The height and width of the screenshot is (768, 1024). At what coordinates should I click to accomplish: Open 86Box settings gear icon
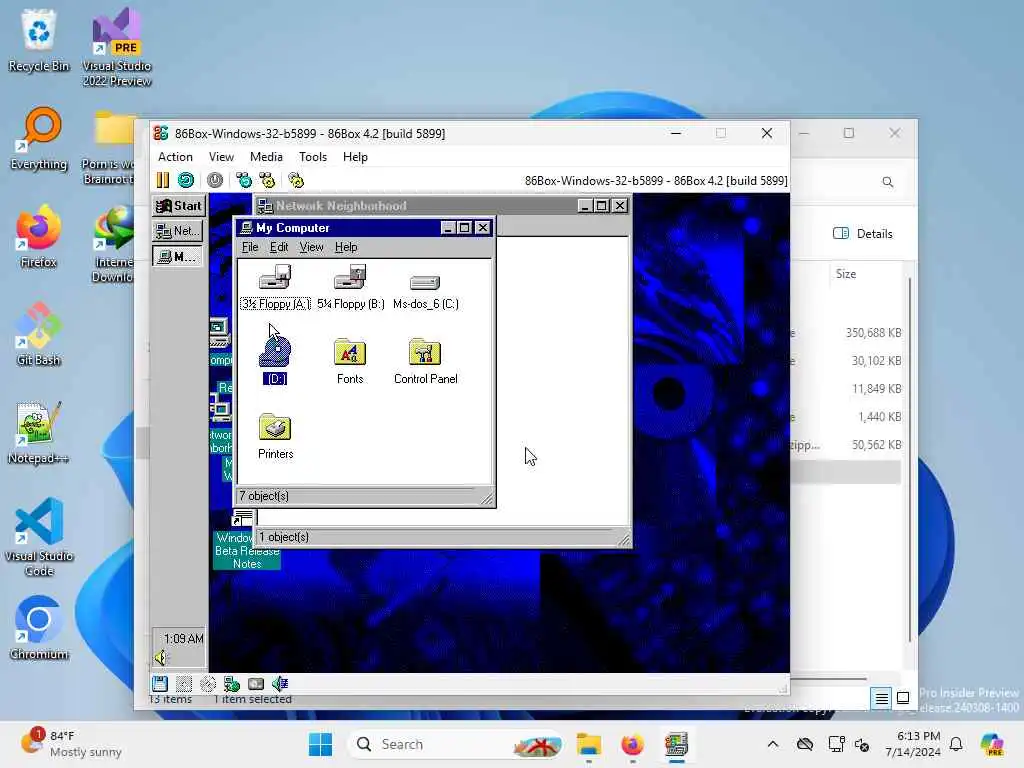(x=296, y=180)
